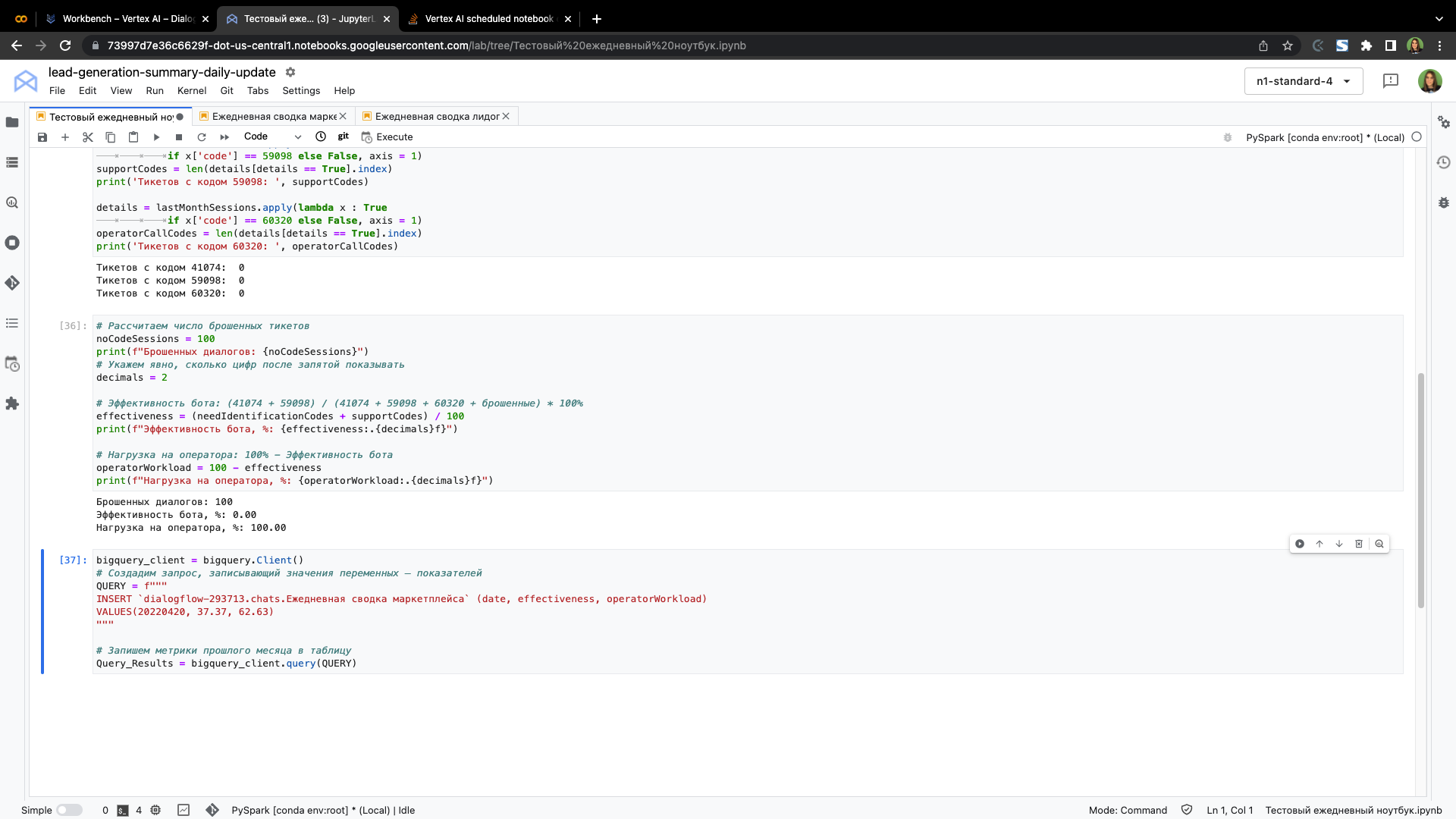The width and height of the screenshot is (1456, 819).
Task: Delete the cell with the trash icon
Action: pyautogui.click(x=1359, y=544)
